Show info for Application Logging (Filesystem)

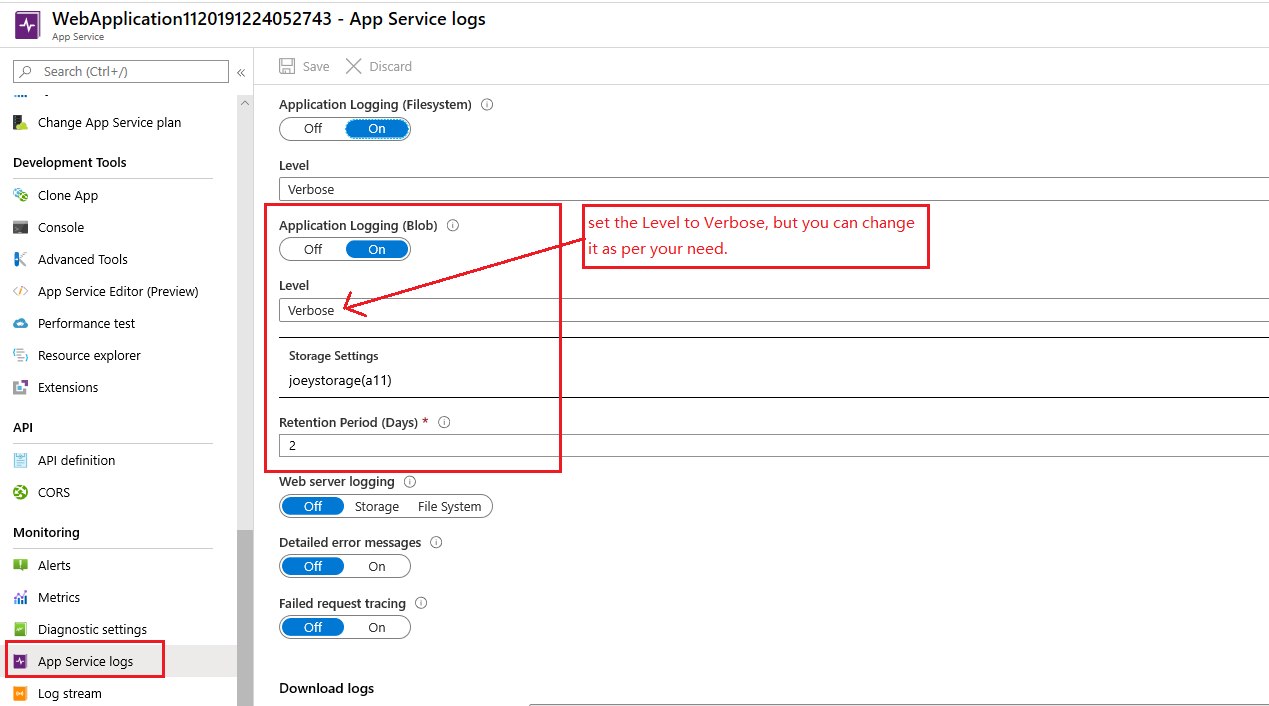[488, 104]
